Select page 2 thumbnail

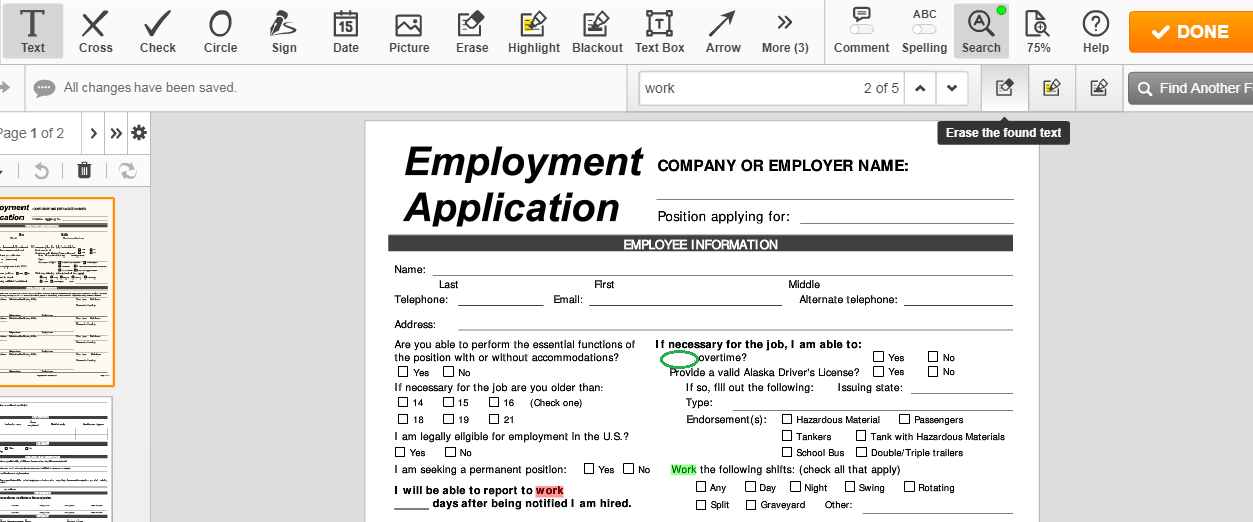click(55, 459)
